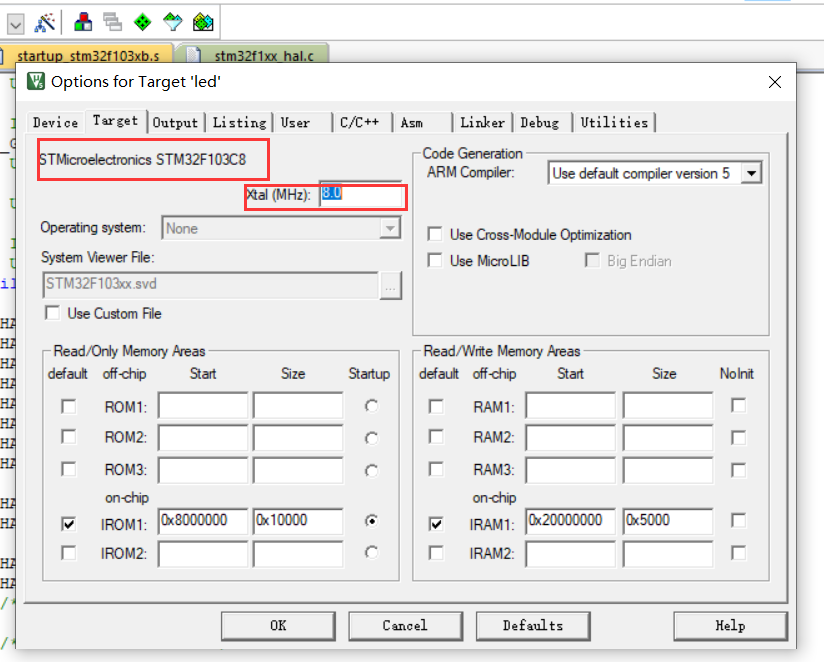The image size is (824, 662).
Task: Confirm settings with the OK button
Action: click(x=278, y=626)
